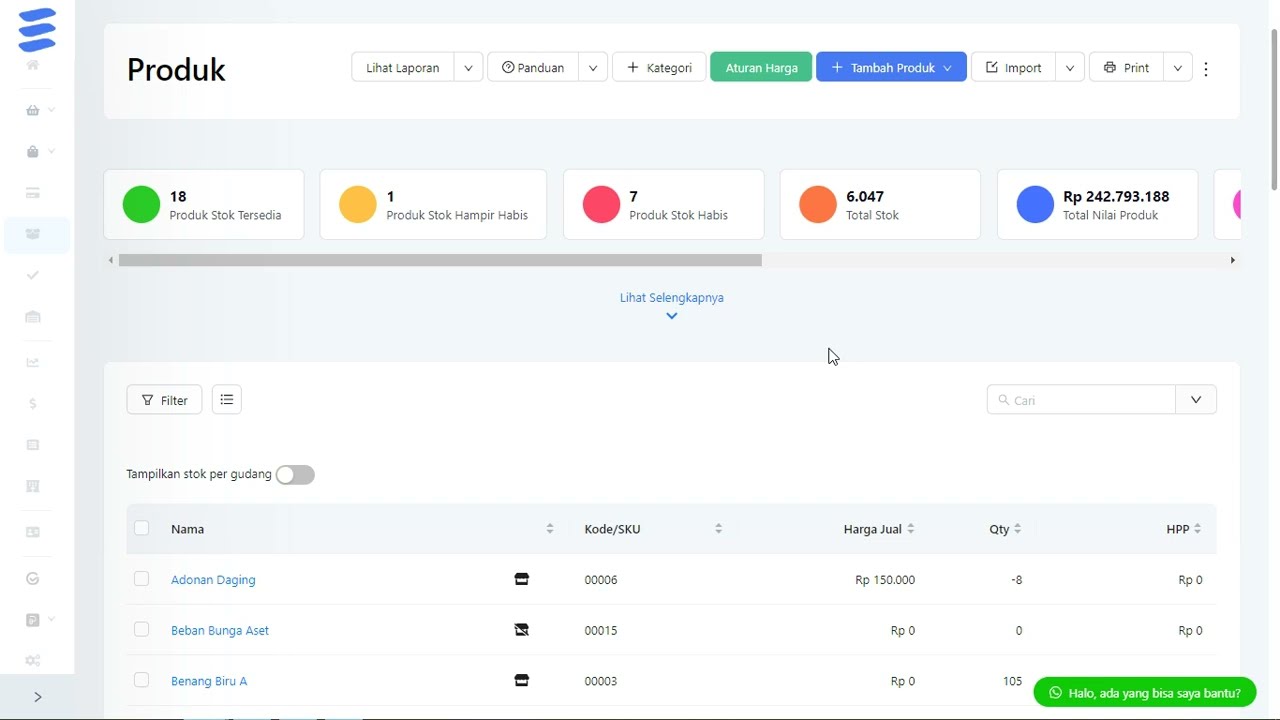Expand the shopping bag sidebar submenu chevron
This screenshot has height=720, width=1280.
click(x=51, y=152)
